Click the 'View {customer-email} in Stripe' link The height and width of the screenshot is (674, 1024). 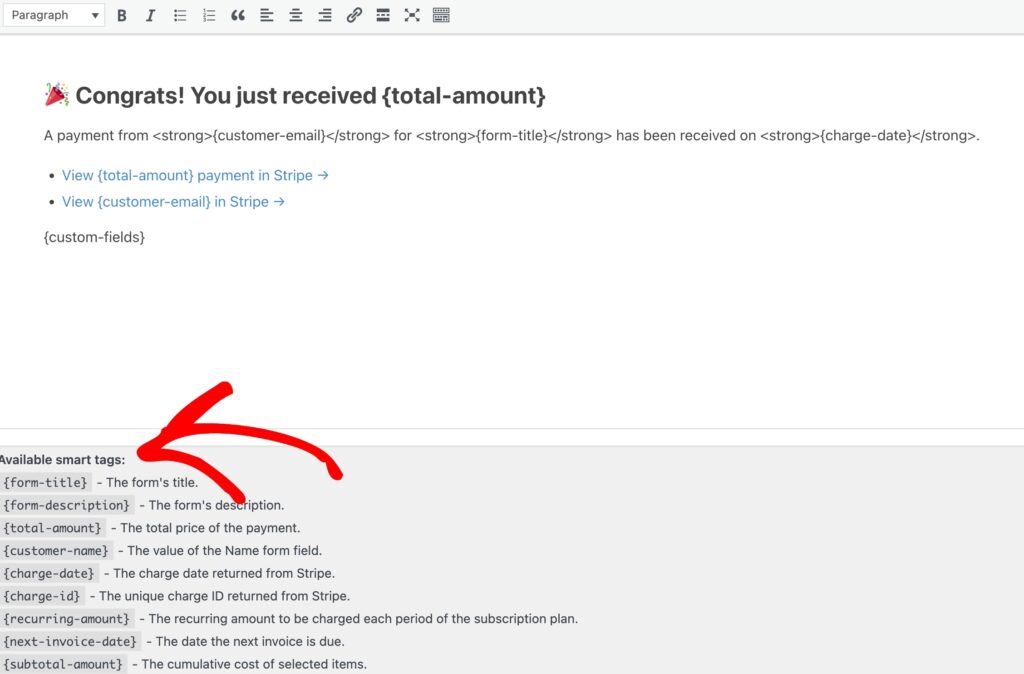tap(173, 201)
